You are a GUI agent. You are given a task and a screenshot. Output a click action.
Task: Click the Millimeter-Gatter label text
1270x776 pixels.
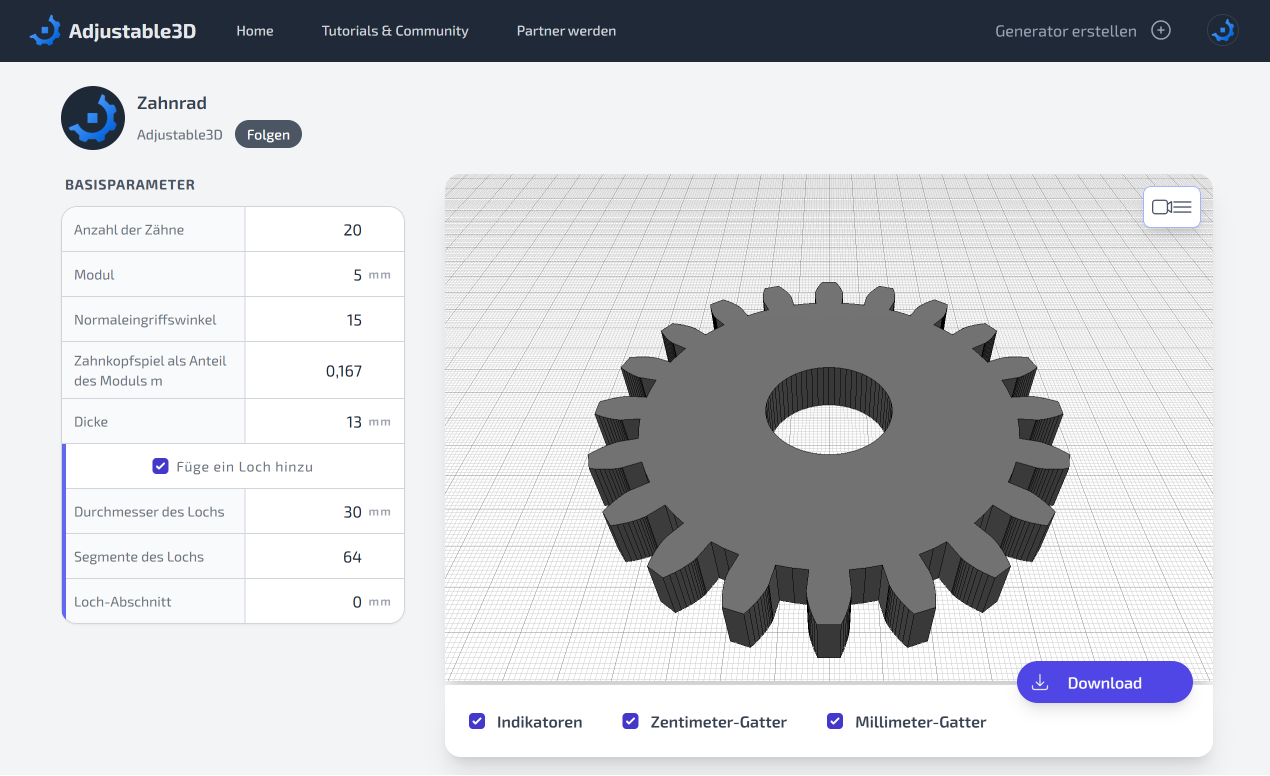coord(921,721)
